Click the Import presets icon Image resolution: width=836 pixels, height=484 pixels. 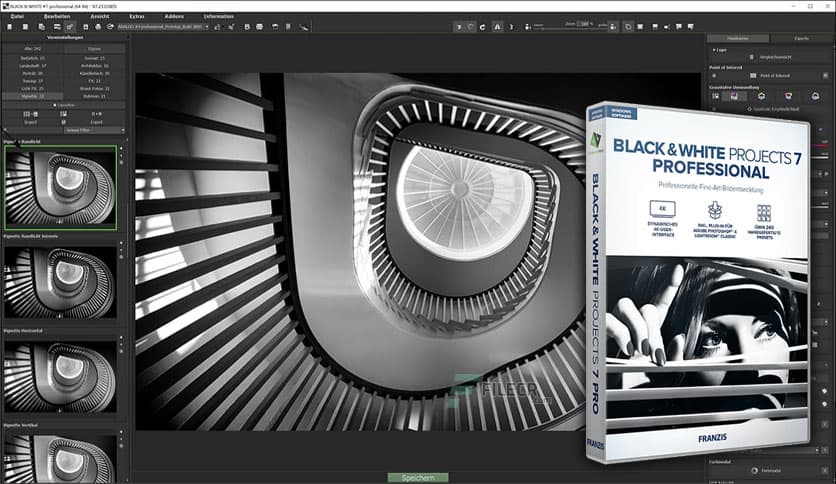(30, 114)
